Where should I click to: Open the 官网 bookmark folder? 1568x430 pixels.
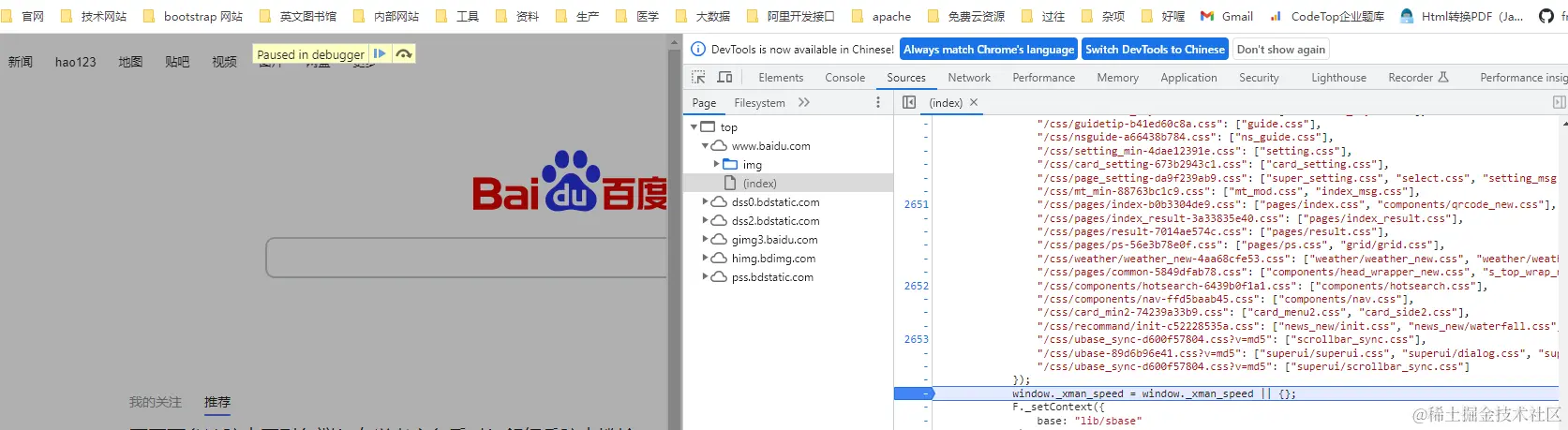(23, 16)
